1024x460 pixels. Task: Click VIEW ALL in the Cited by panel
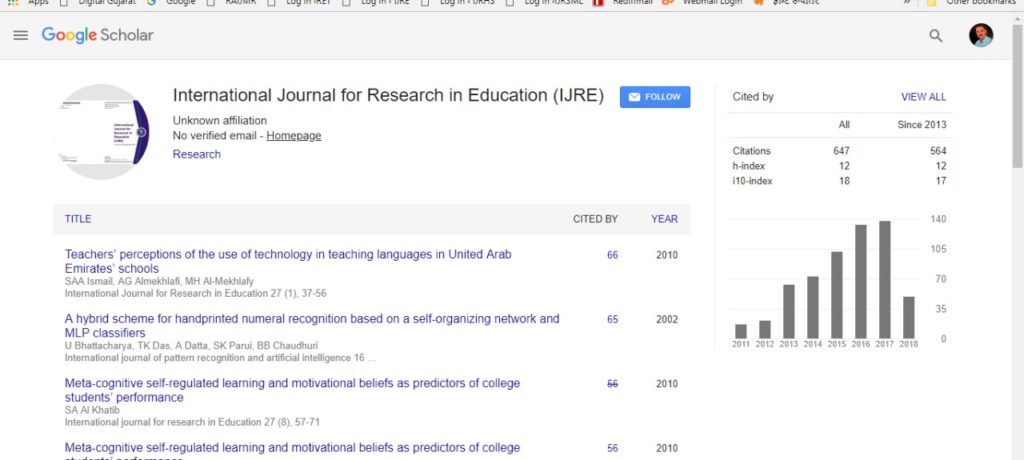pyautogui.click(x=923, y=97)
